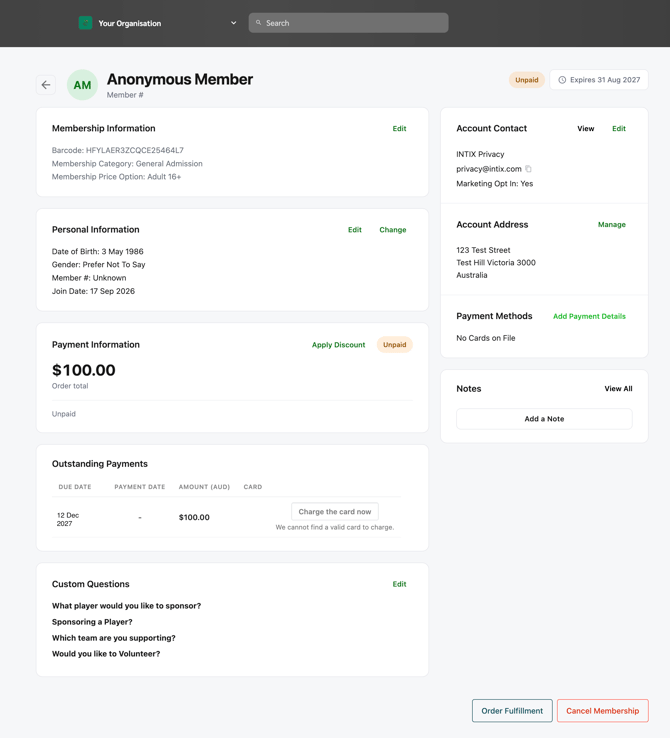
Task: View the Account Contact
Action: [x=586, y=128]
